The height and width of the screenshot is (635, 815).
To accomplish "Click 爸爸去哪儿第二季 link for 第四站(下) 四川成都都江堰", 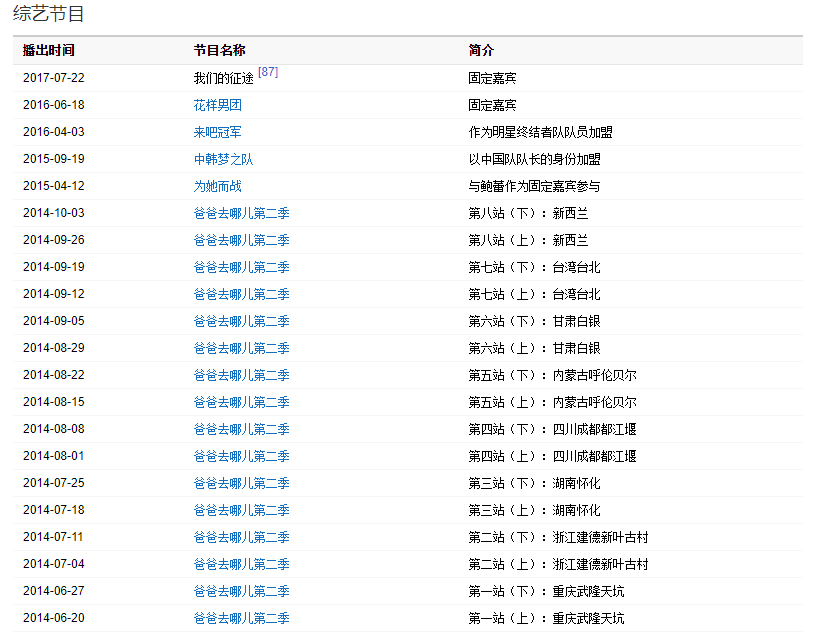I will (x=241, y=429).
